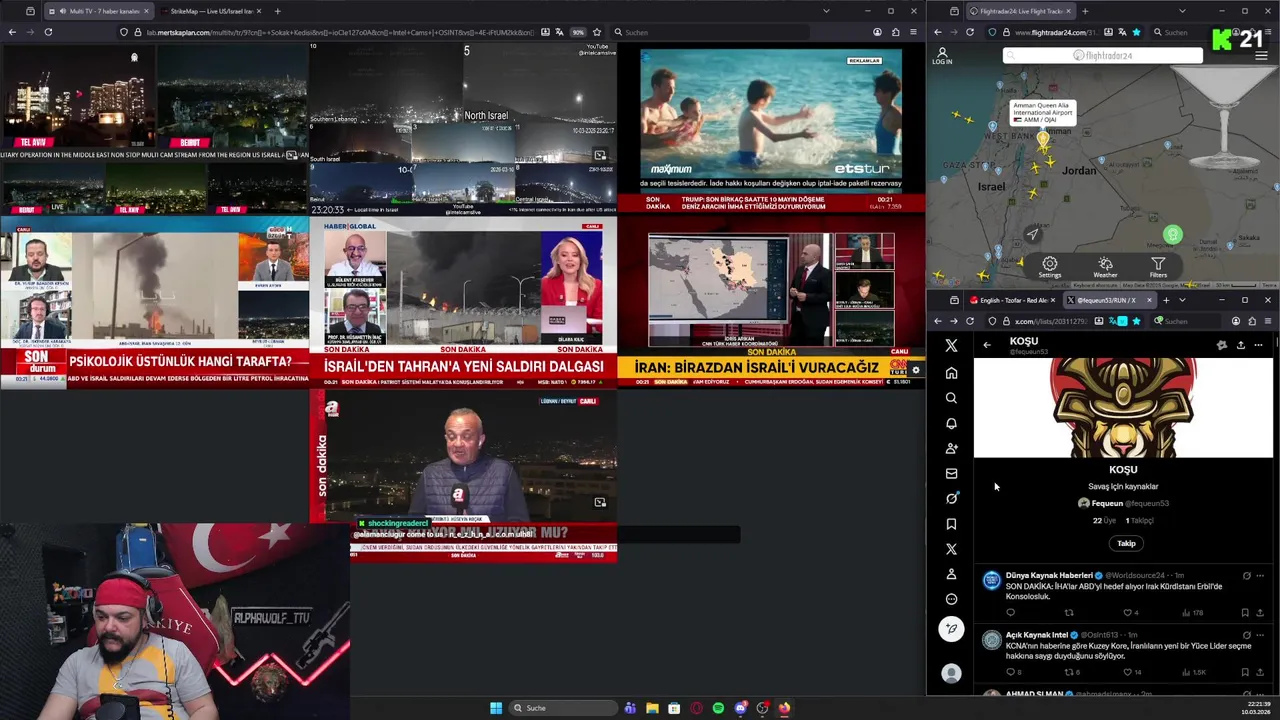Viewport: 1280px width, 720px height.
Task: Bookmark the flightradar24 page with star icon
Action: point(1136,32)
